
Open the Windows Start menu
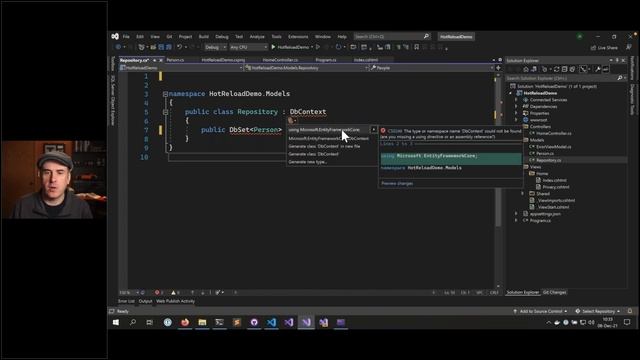(x=116, y=322)
